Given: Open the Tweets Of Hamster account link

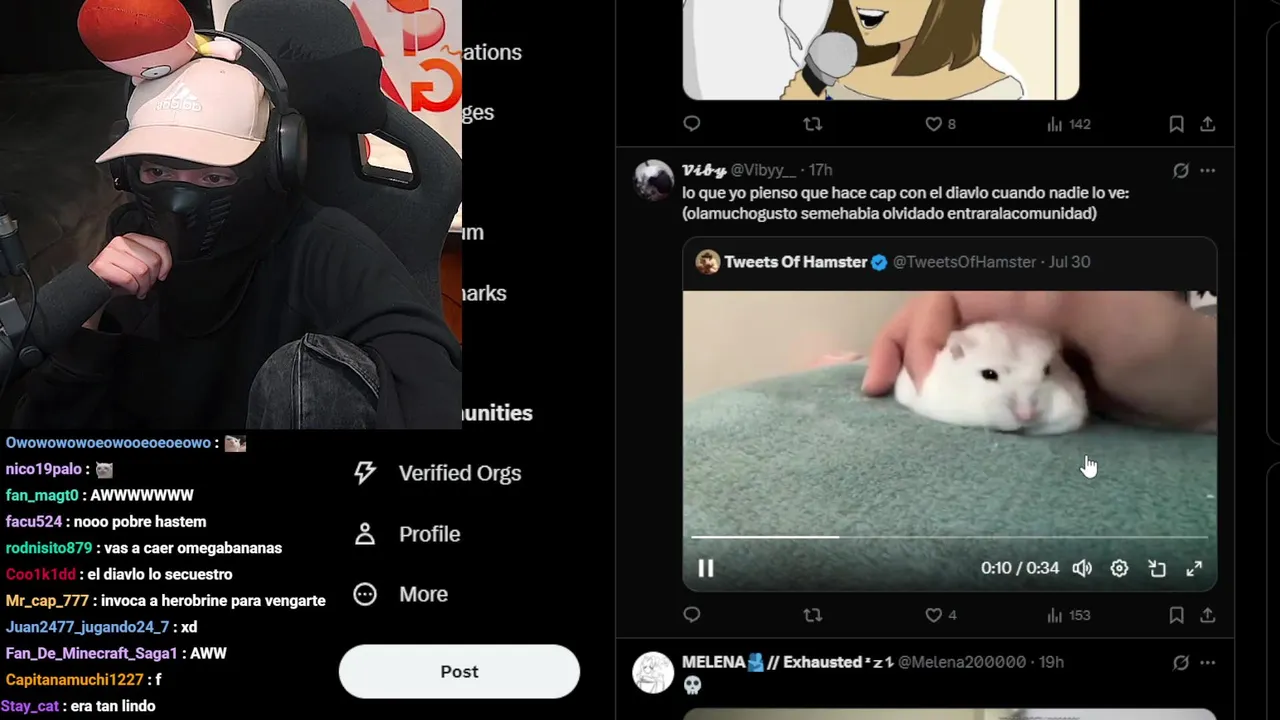Looking at the screenshot, I should point(795,262).
